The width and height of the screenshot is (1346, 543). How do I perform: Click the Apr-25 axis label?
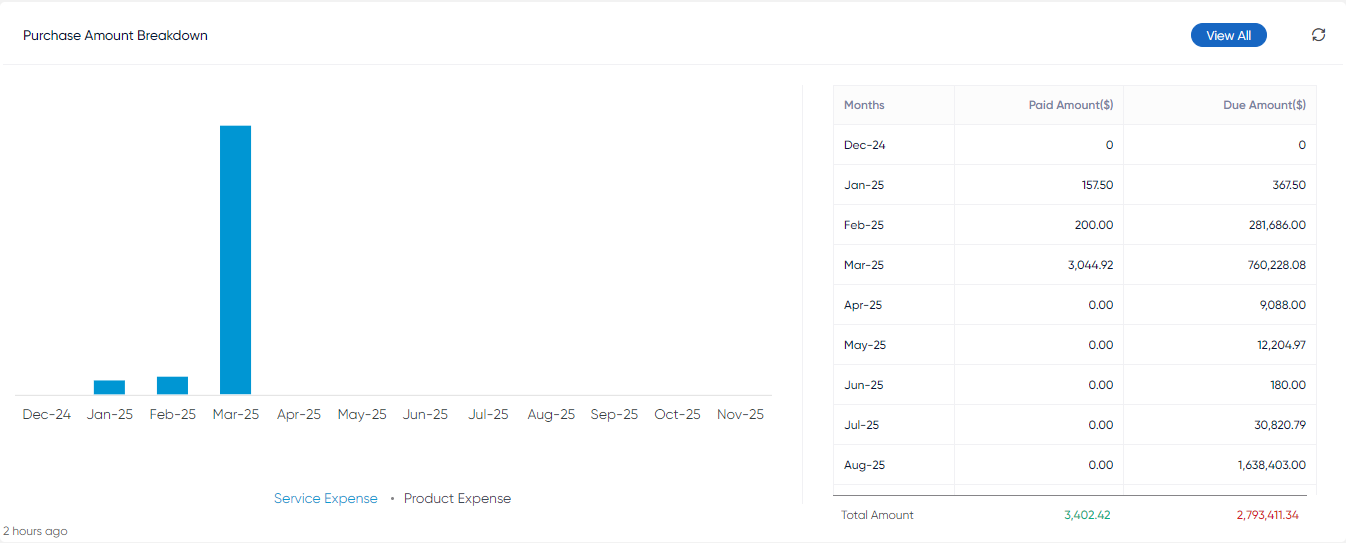[x=299, y=414]
